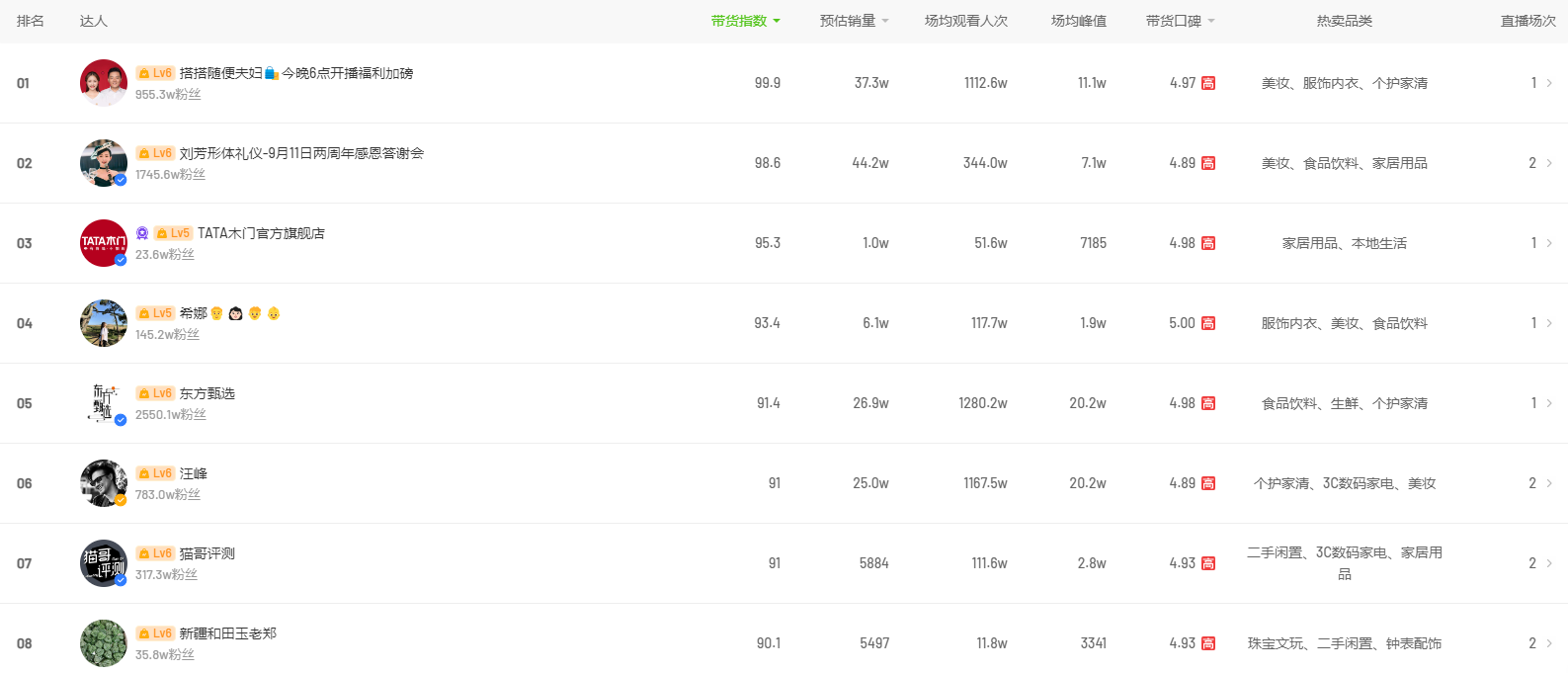Click the Lv6 badge beside 汪峰
The height and width of the screenshot is (673, 1568).
(x=155, y=473)
